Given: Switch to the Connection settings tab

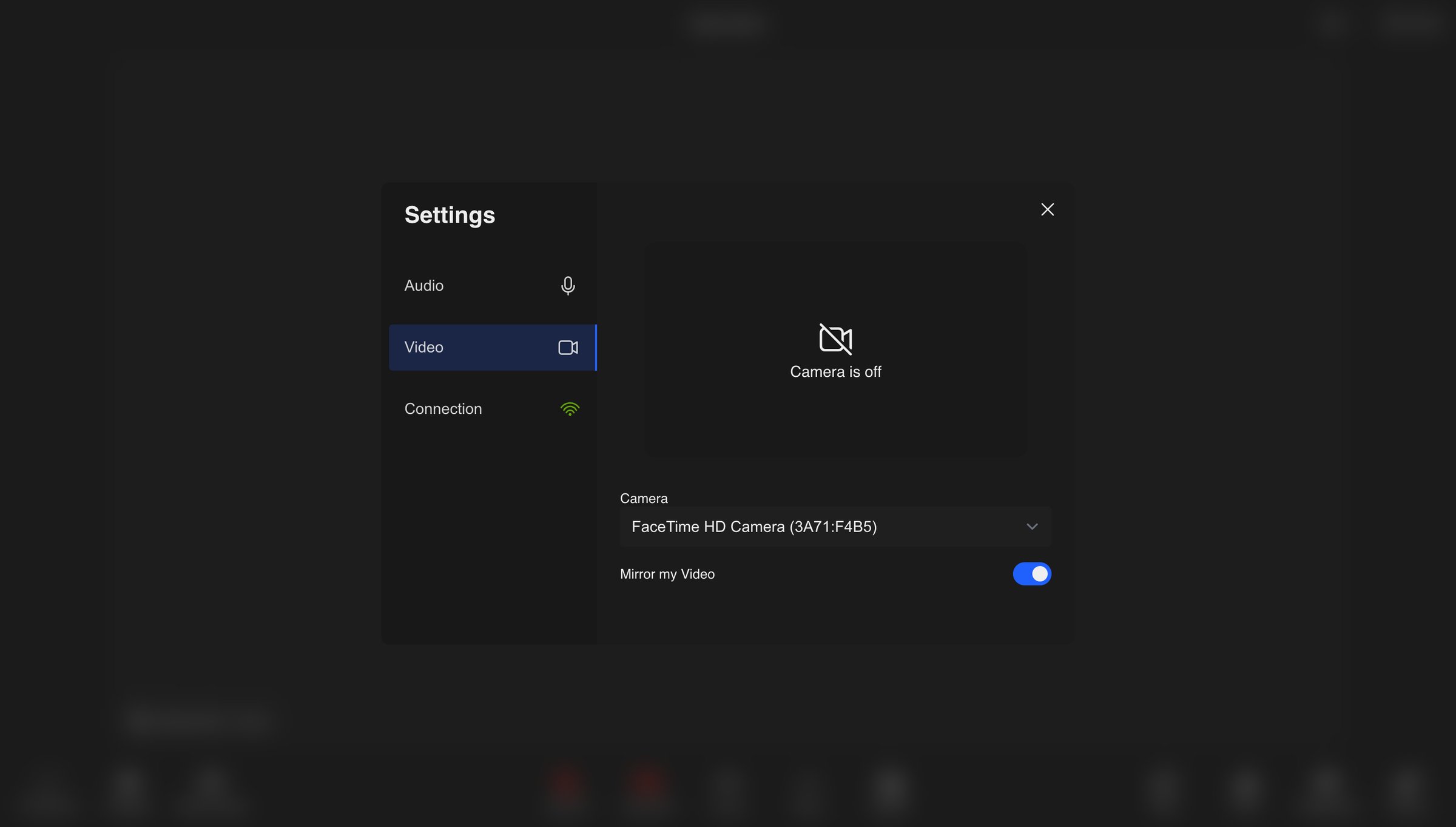Looking at the screenshot, I should [x=493, y=409].
